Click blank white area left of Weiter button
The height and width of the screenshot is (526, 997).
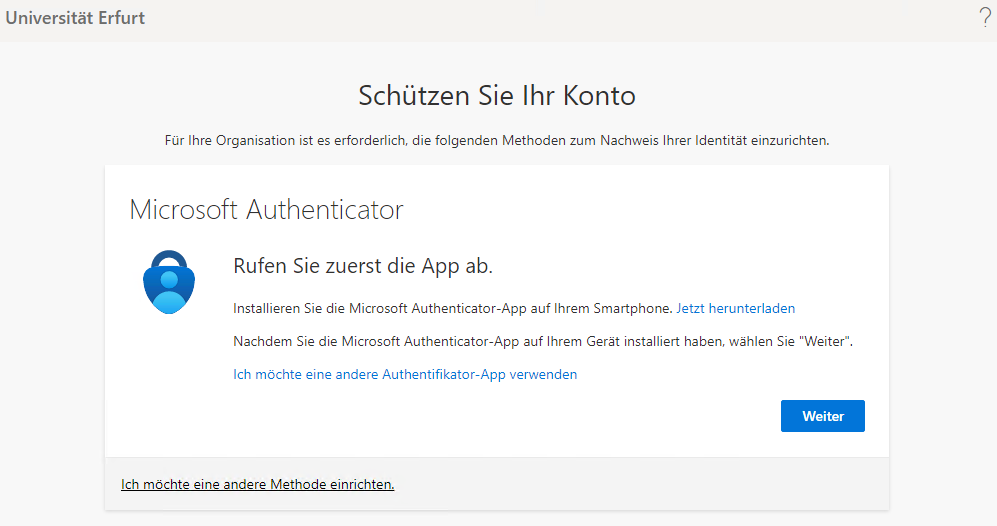[500, 416]
